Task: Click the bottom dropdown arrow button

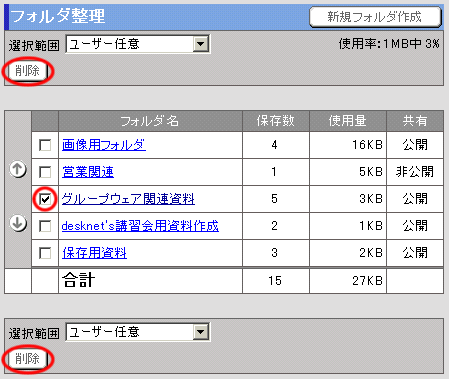Action: tap(201, 332)
